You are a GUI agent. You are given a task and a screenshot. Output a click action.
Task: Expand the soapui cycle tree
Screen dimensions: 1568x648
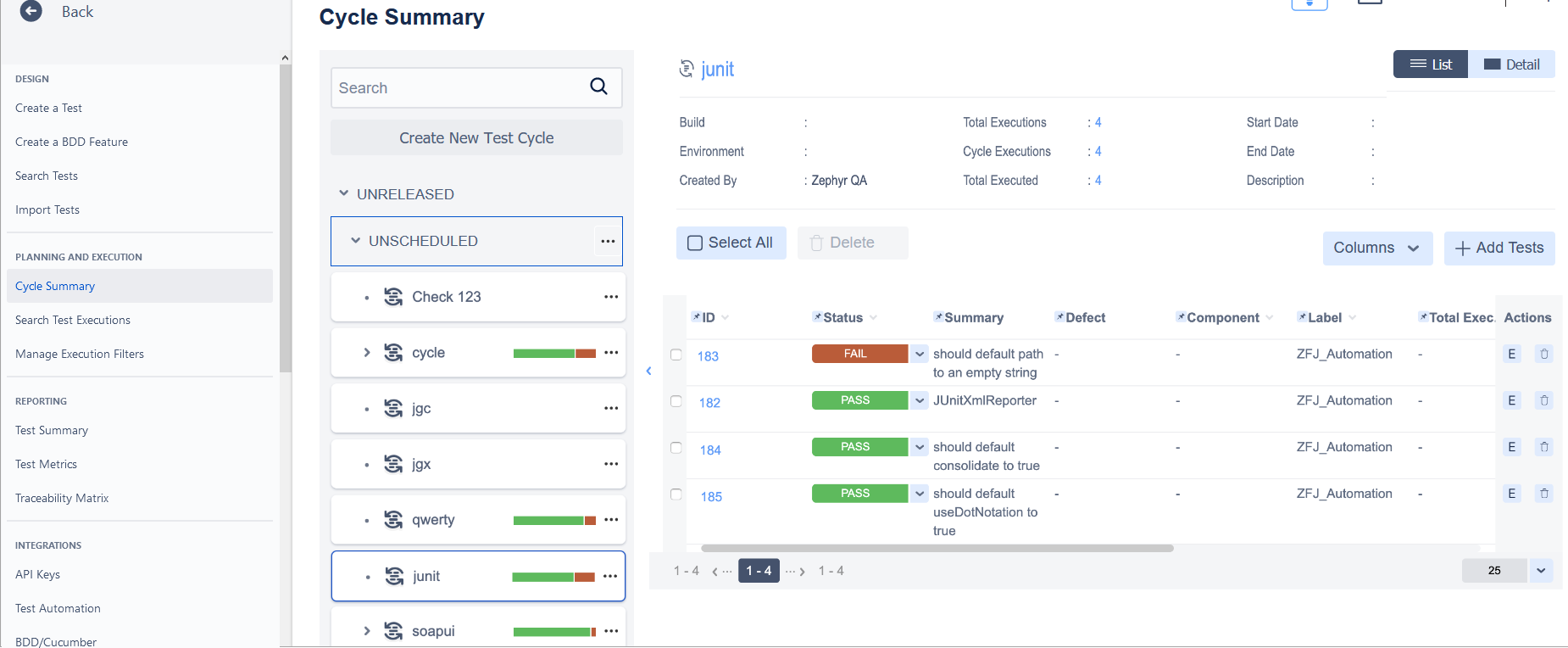coord(367,631)
